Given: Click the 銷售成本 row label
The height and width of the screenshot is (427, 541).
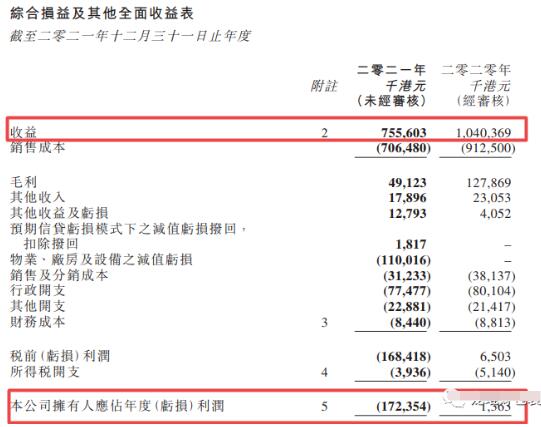Looking at the screenshot, I should click(x=38, y=148).
